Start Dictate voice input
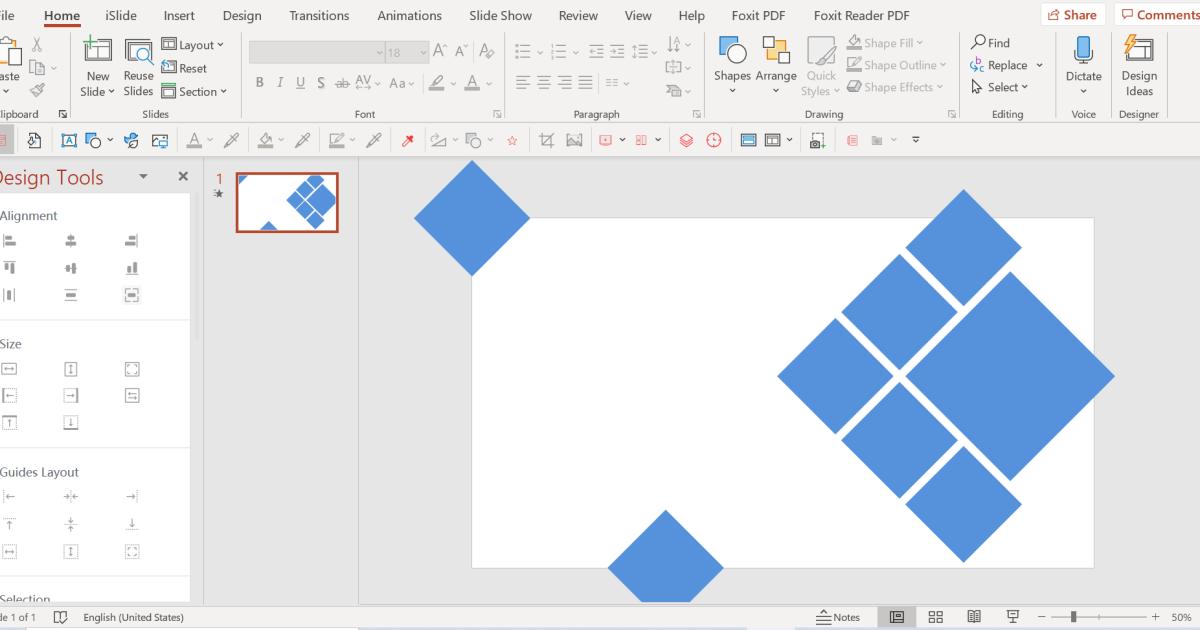 click(x=1083, y=52)
